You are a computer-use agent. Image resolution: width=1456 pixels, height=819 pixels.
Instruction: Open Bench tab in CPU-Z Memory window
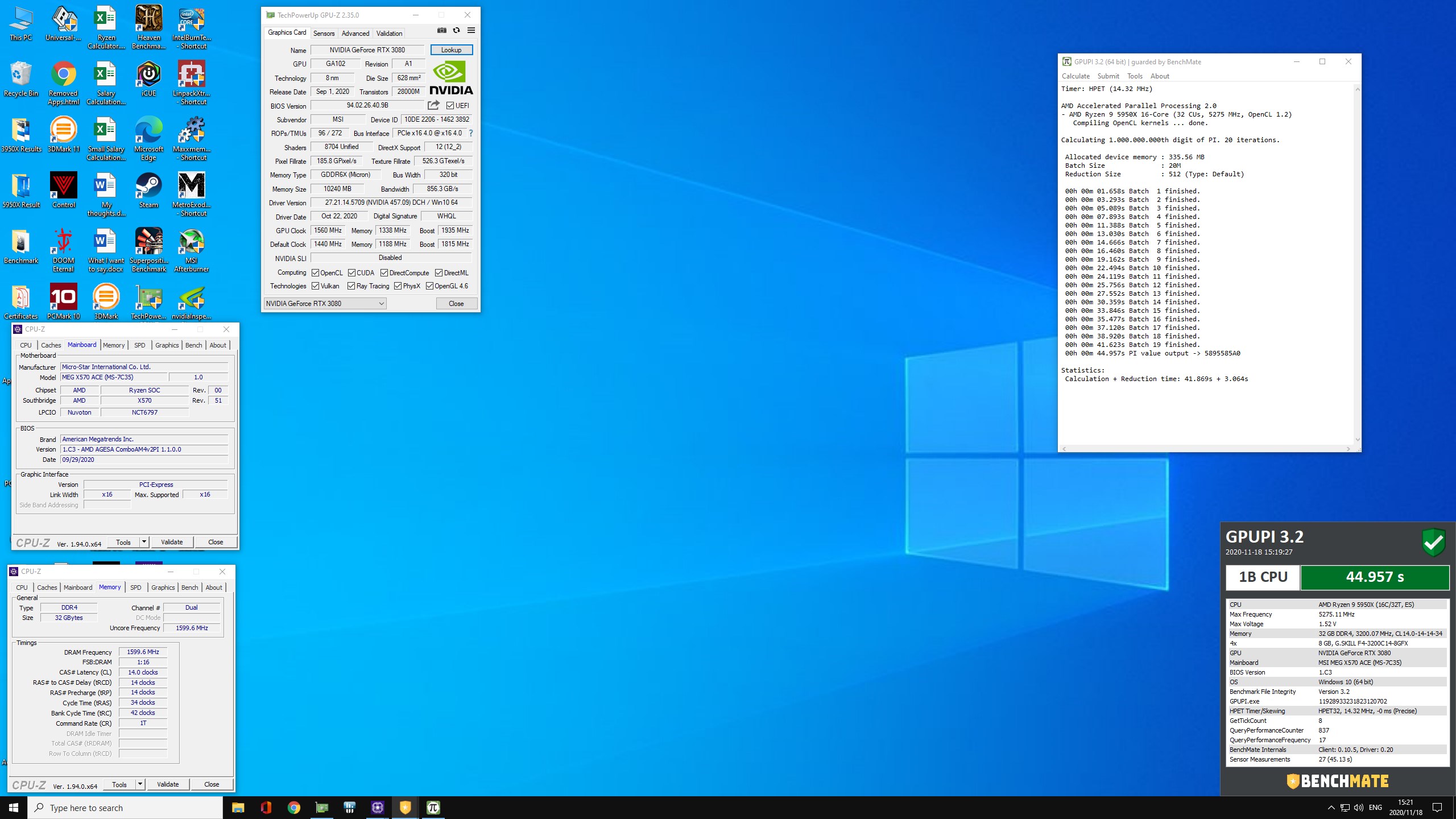190,588
